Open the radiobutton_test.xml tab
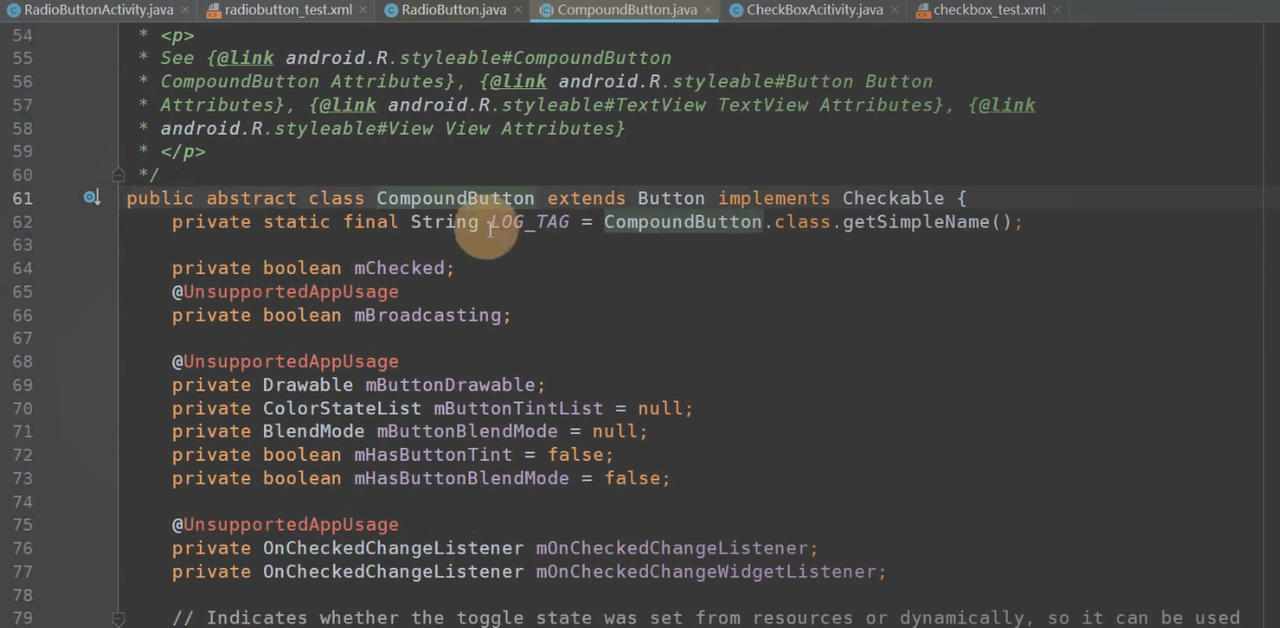The image size is (1280, 628). (x=288, y=10)
